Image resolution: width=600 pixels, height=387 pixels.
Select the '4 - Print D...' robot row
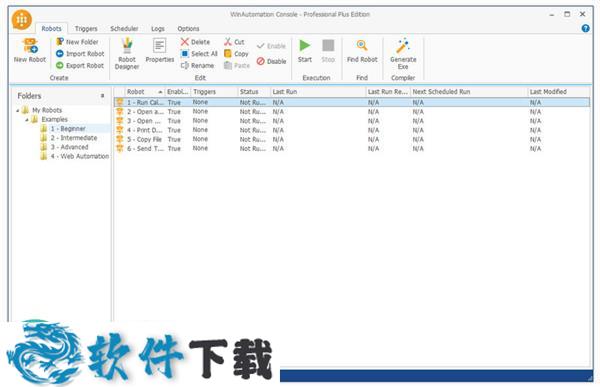[352, 130]
